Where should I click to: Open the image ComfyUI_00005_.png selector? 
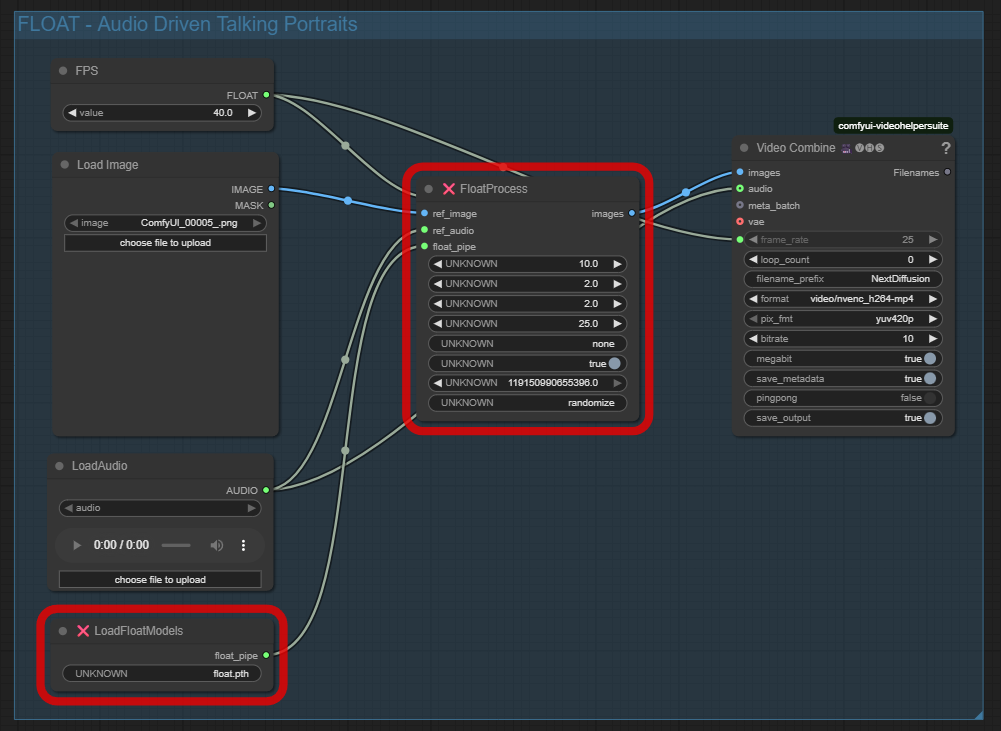pos(165,223)
